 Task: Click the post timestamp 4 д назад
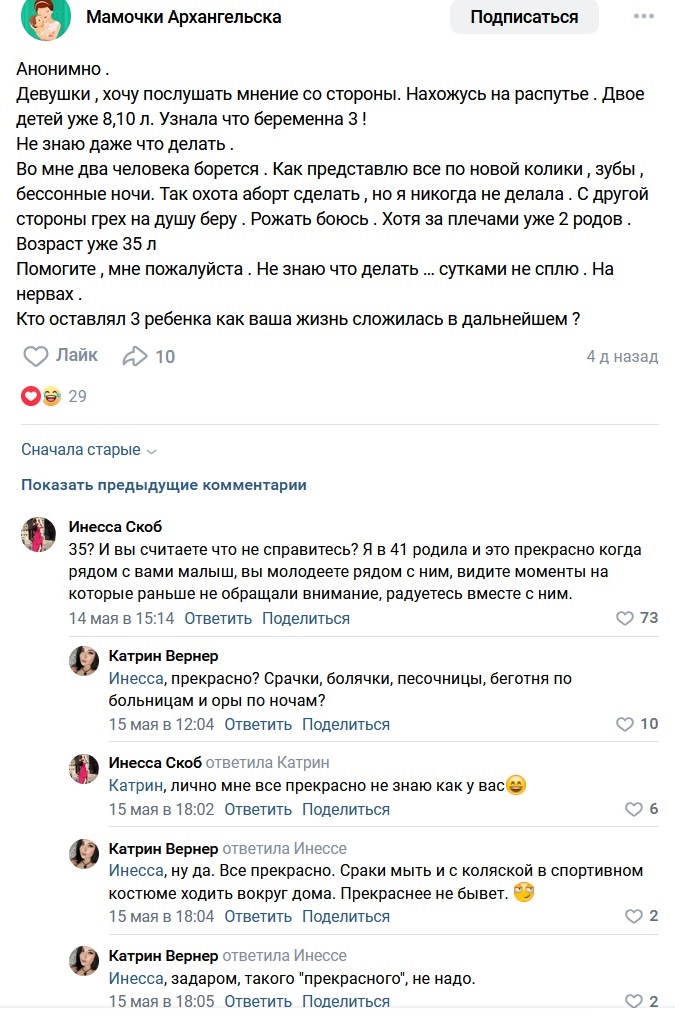tap(622, 356)
